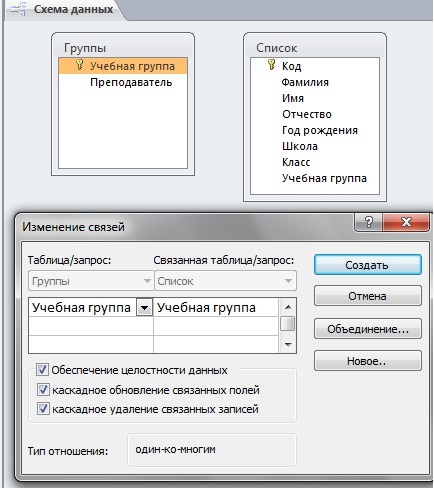Click the field list scrollbar up arrow

(288, 307)
